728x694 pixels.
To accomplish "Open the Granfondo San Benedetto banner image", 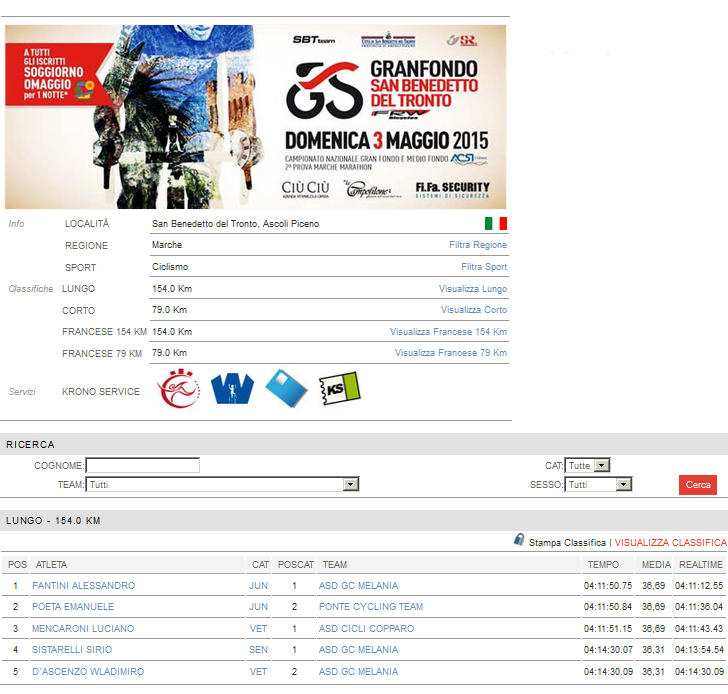I will point(255,117).
